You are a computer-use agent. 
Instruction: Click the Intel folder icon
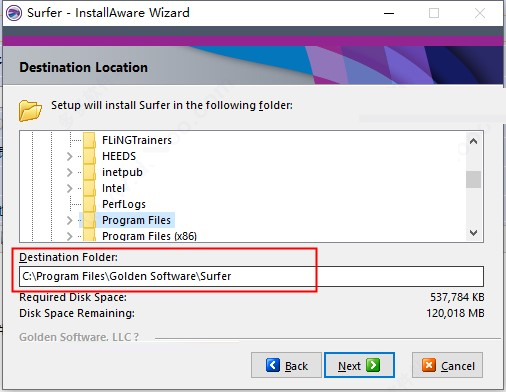(90, 188)
